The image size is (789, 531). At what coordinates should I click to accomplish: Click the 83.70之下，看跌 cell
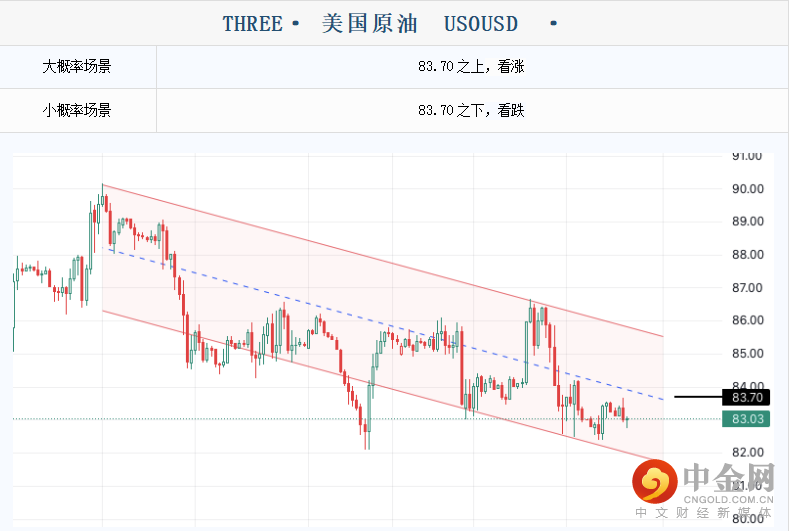(471, 110)
